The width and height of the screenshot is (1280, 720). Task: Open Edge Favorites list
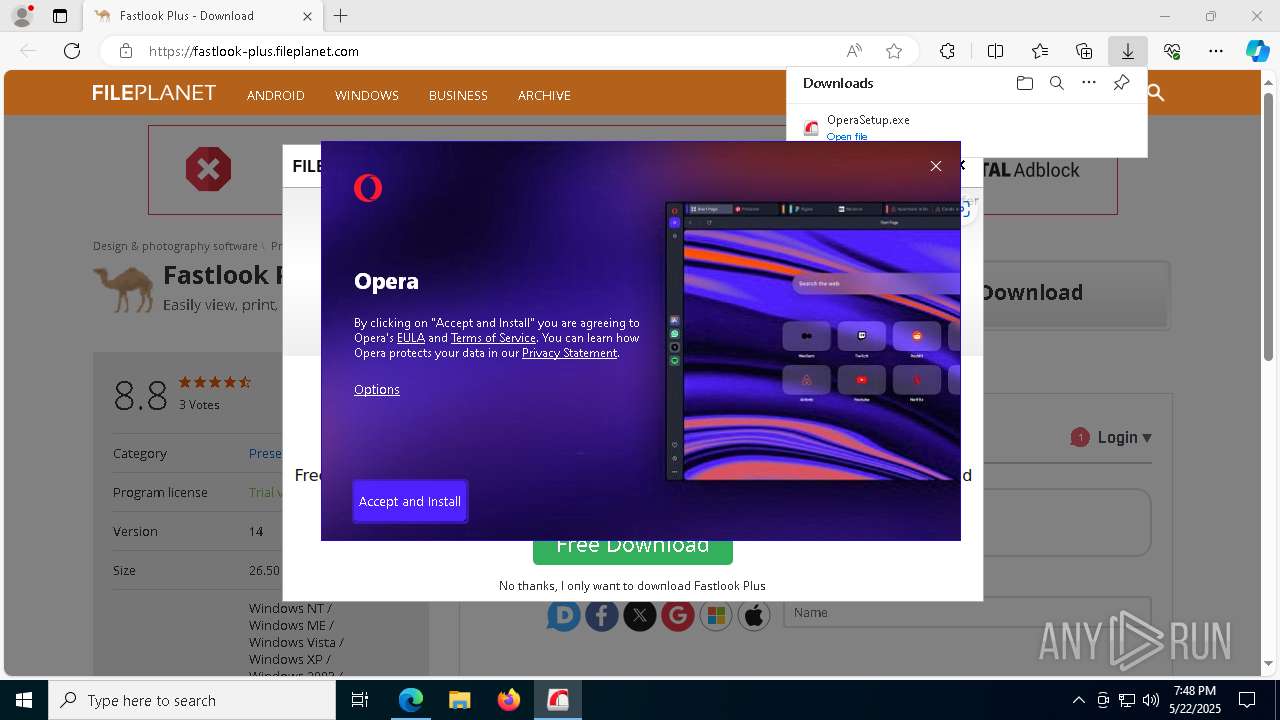pyautogui.click(x=1040, y=51)
